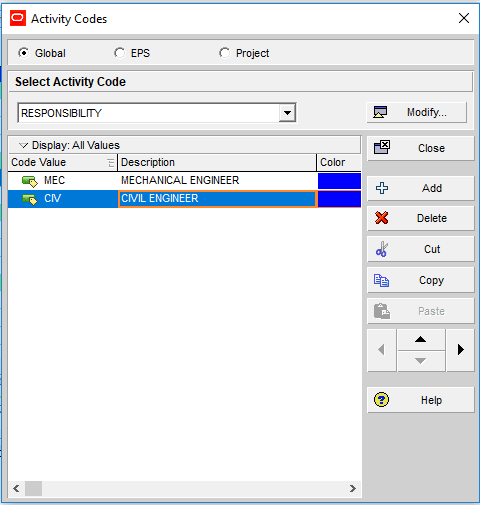This screenshot has height=505, width=480.
Task: Click the CIV code value tag icon
Action: tap(30, 199)
